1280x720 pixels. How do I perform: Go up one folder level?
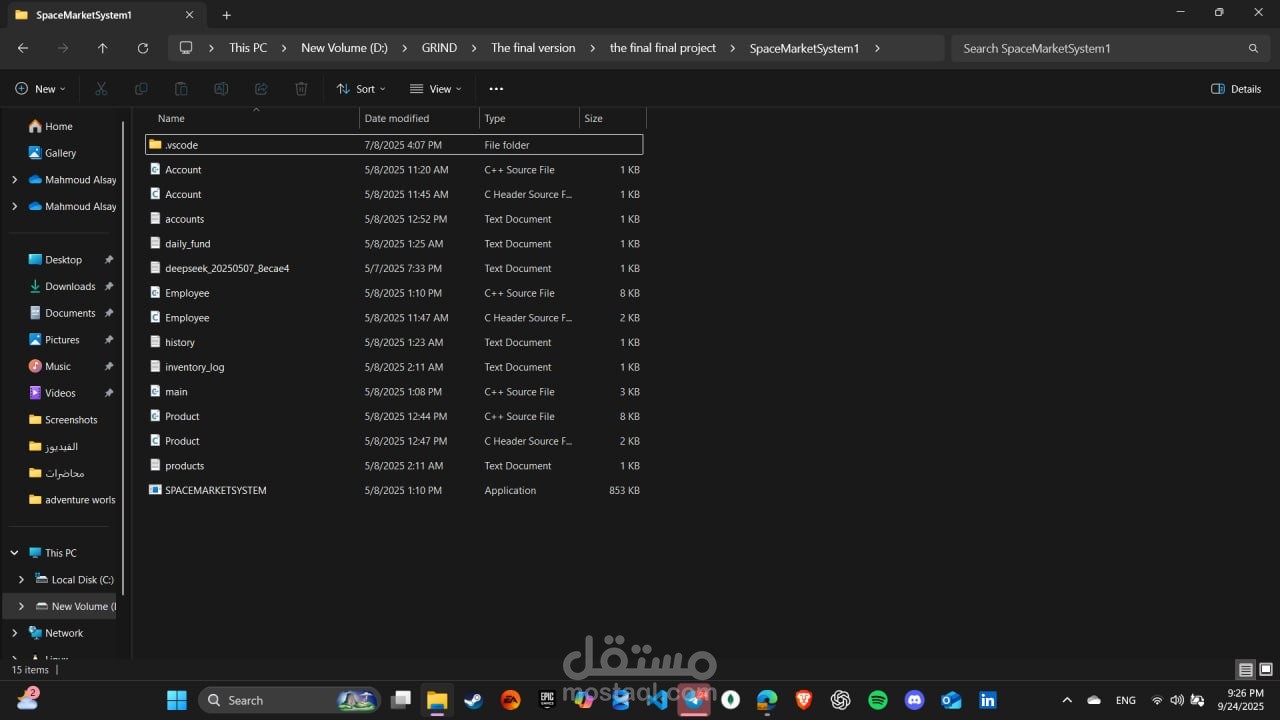pos(102,48)
